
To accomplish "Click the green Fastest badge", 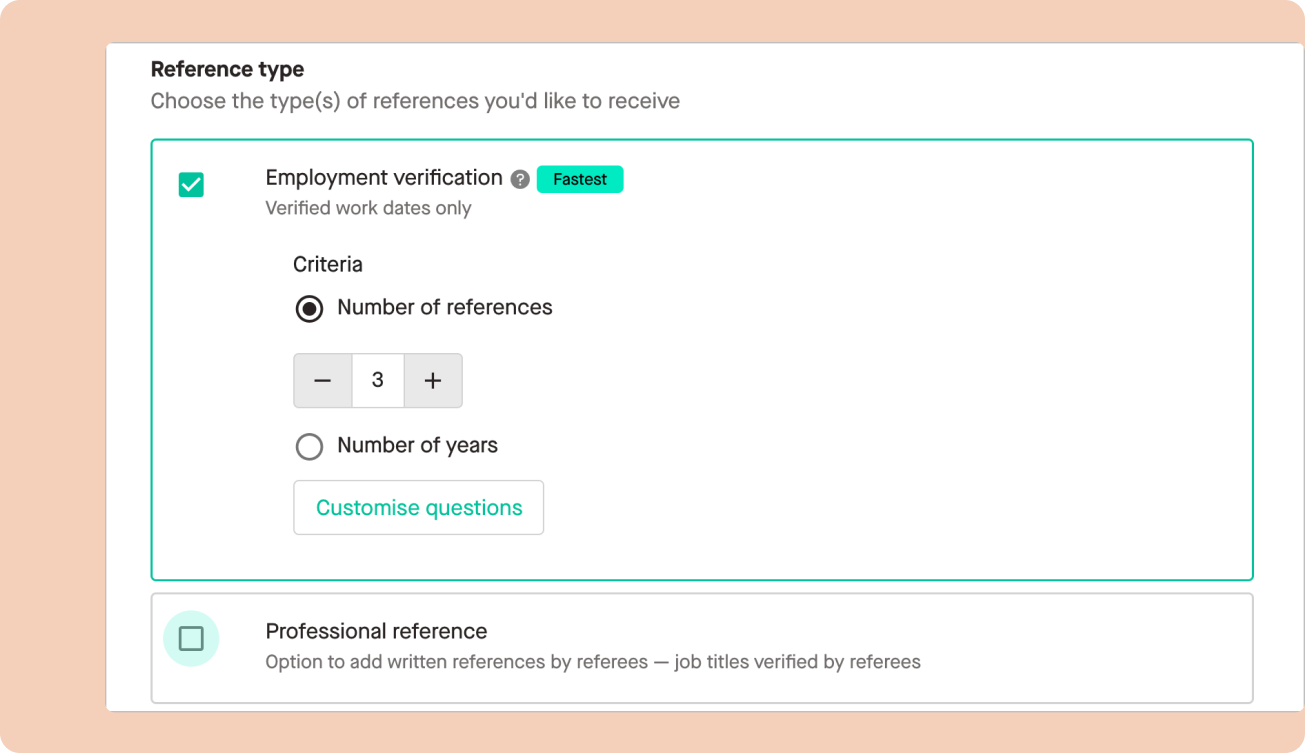I will pyautogui.click(x=580, y=179).
